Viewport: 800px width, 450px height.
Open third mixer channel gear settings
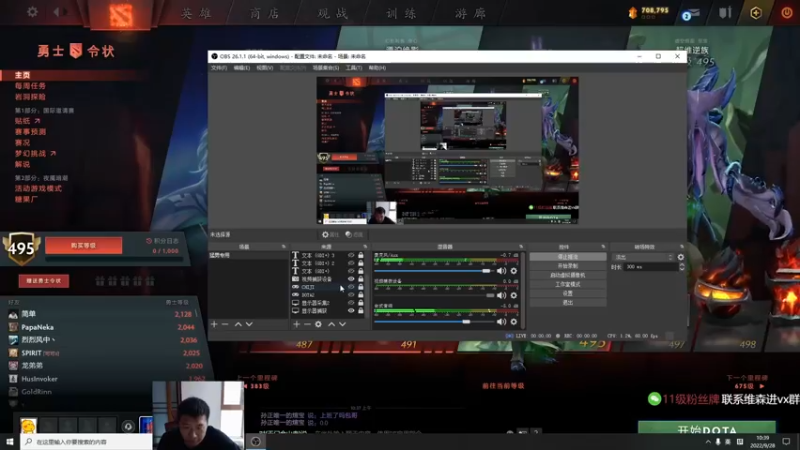[514, 321]
